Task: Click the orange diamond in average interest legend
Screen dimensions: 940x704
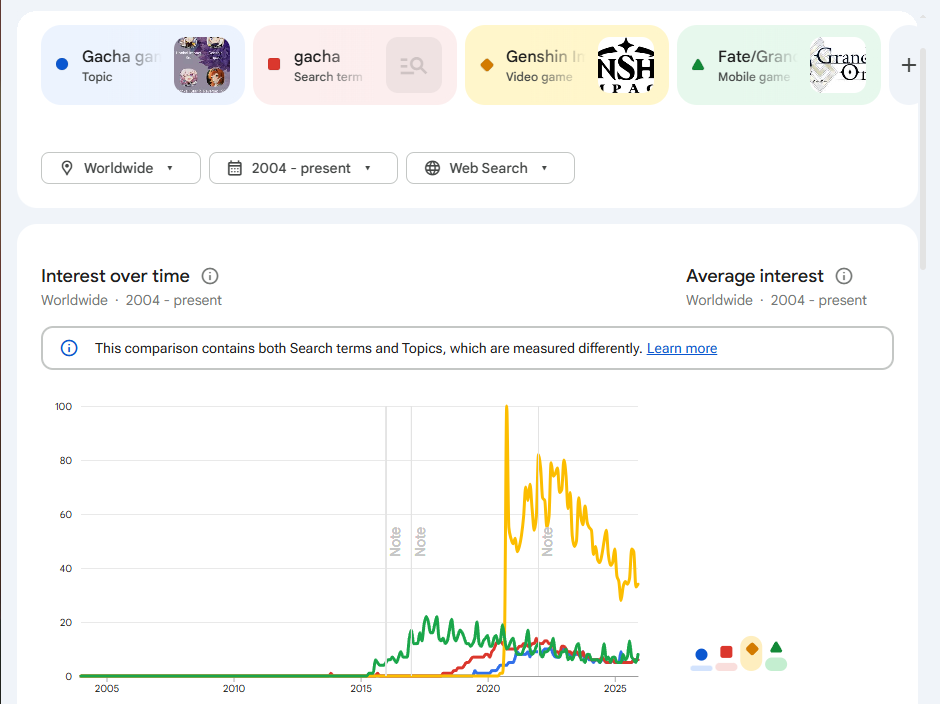Action: click(752, 648)
